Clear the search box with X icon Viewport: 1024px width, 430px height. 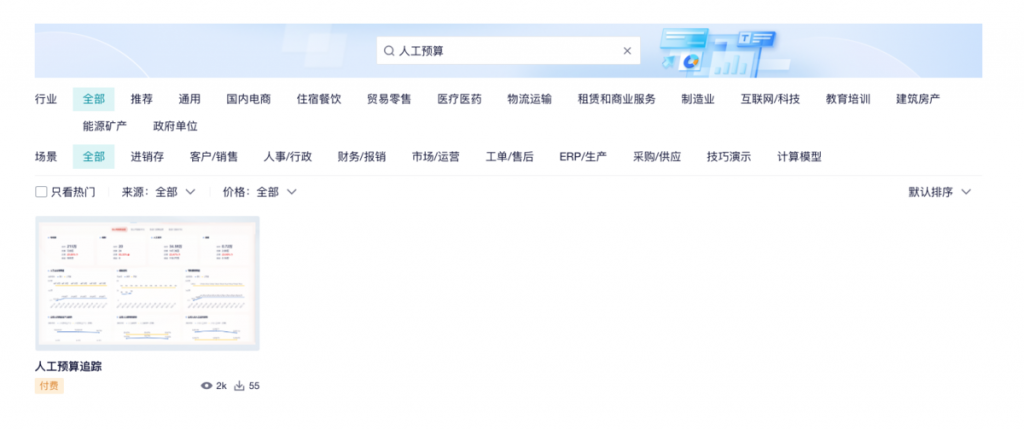(x=627, y=51)
